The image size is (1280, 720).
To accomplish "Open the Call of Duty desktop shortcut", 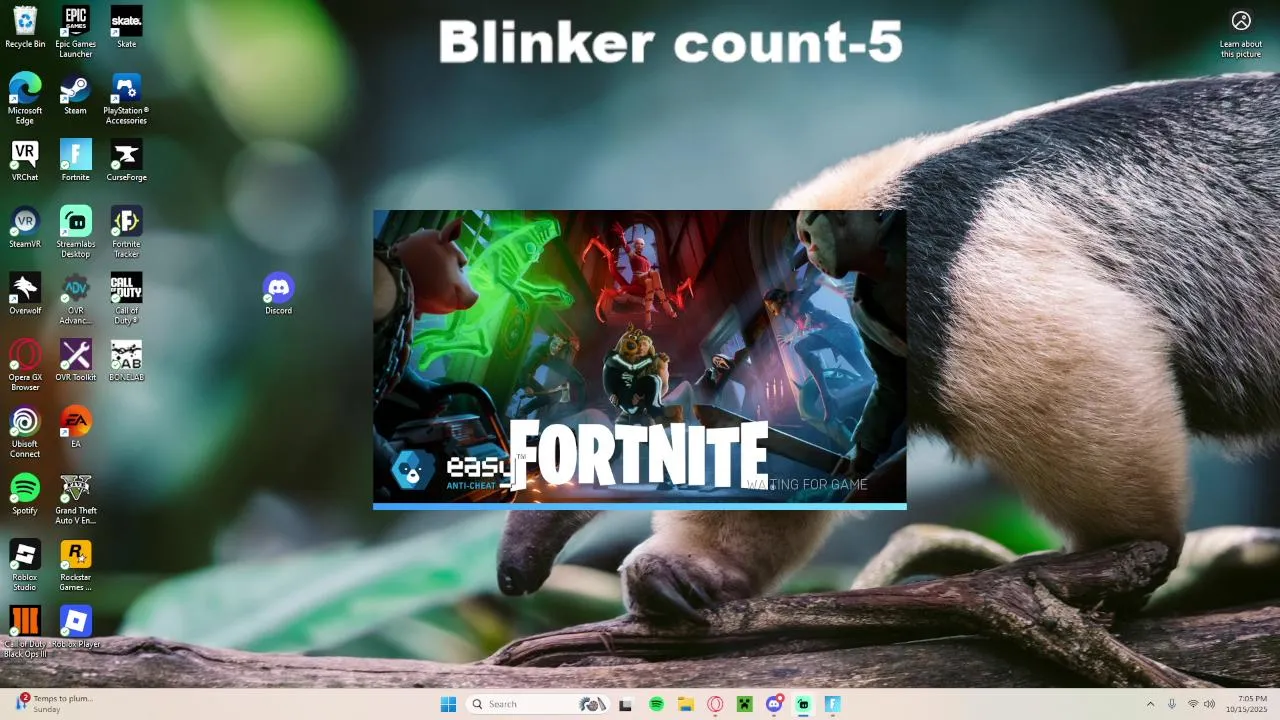I will tap(126, 298).
